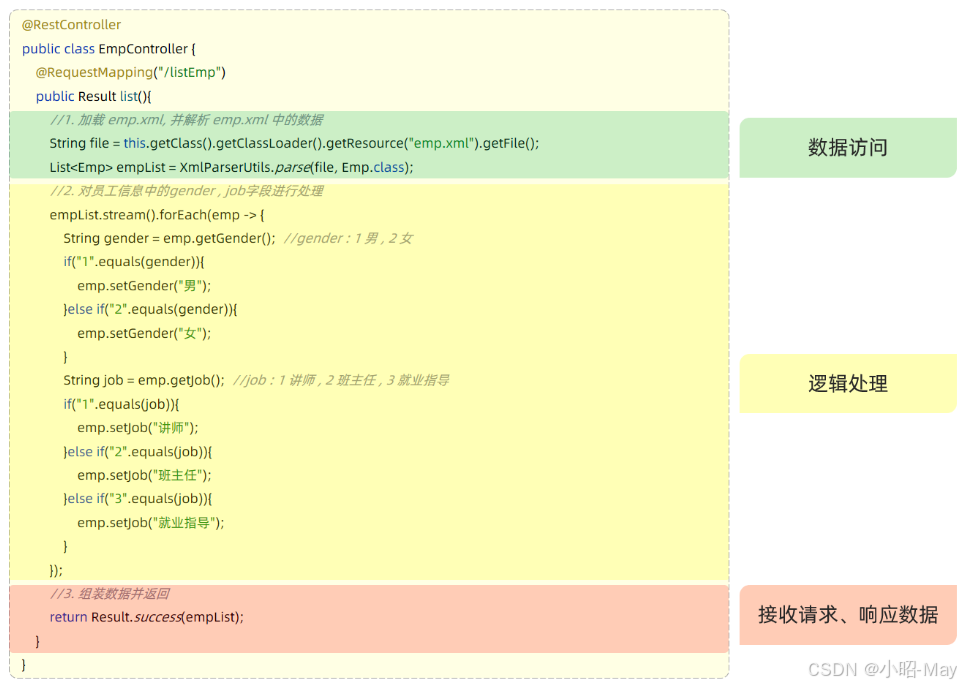Click the 'if("1".equals(gender)){' line
The width and height of the screenshot is (961, 687).
134,262
